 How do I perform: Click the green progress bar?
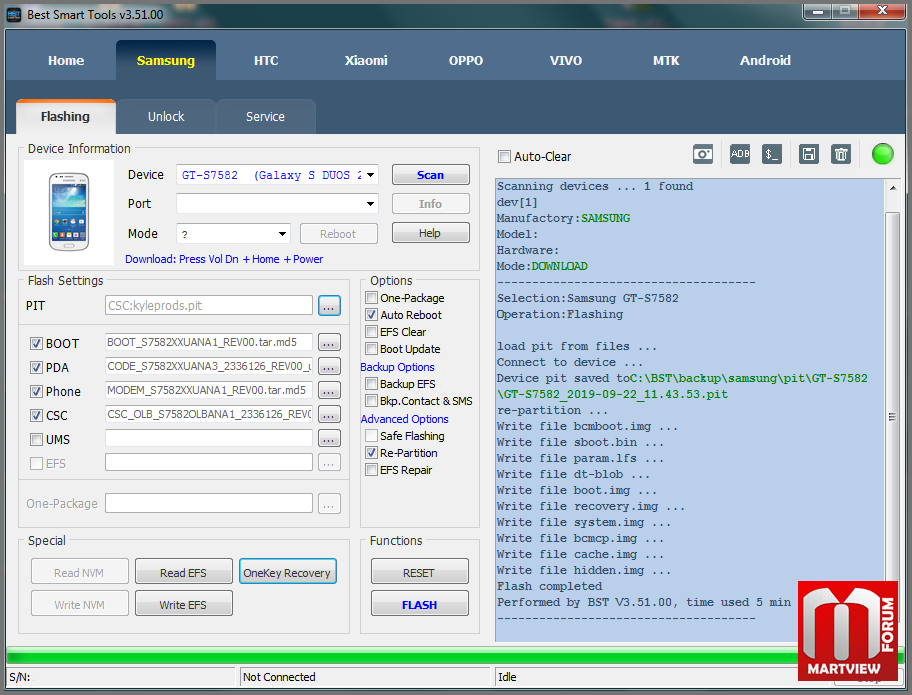pyautogui.click(x=401, y=657)
